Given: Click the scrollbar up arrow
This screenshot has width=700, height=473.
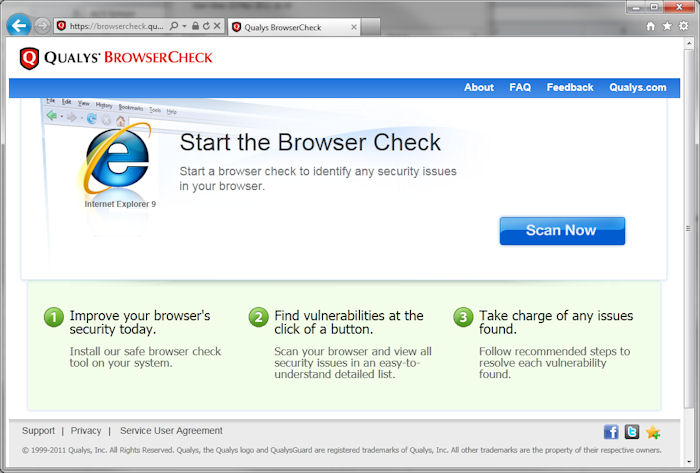Looking at the screenshot, I should pos(688,43).
